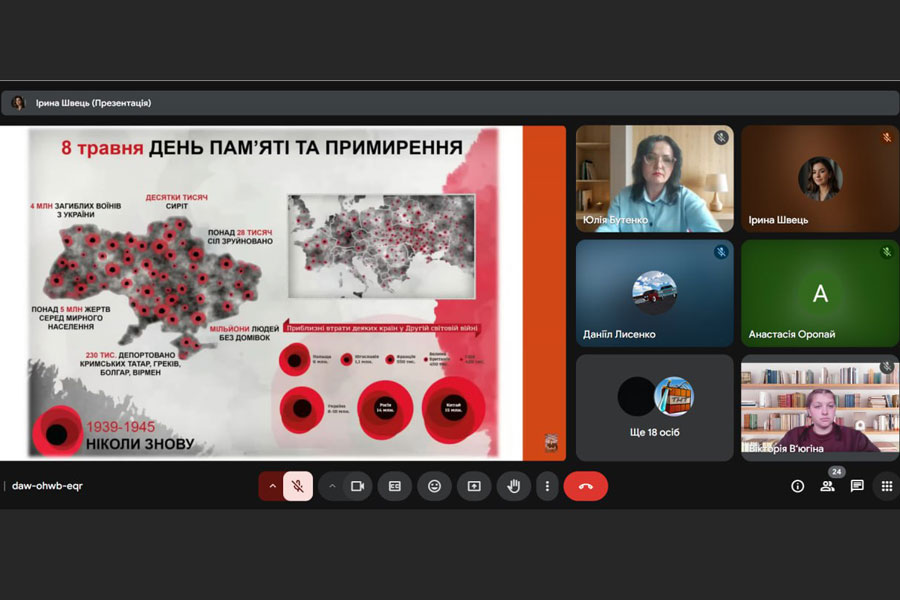Screen dimensions: 900x600
Task: Click presenter label Ірина Швець (Презентація)
Action: (94, 103)
